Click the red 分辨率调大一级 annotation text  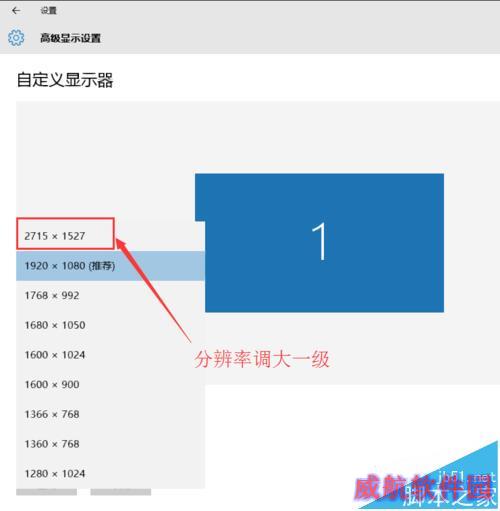pyautogui.click(x=262, y=359)
